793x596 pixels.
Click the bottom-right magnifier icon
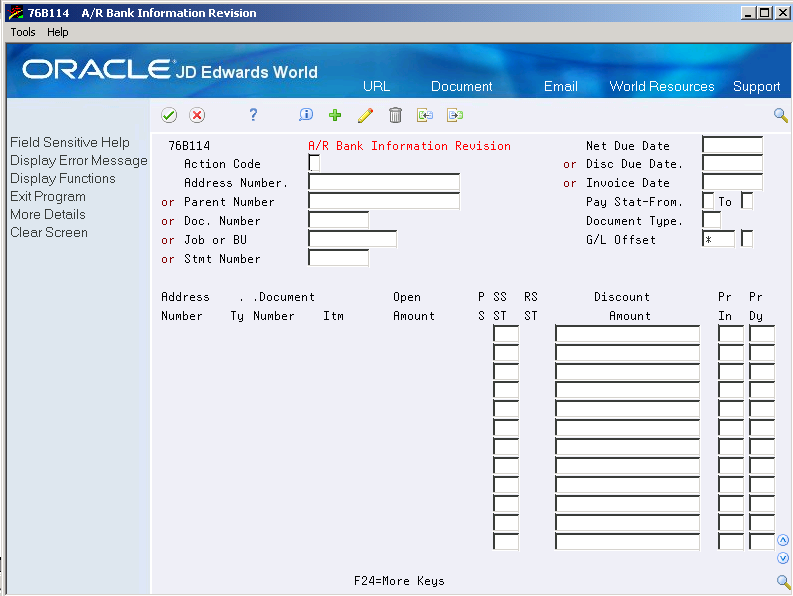tap(783, 581)
